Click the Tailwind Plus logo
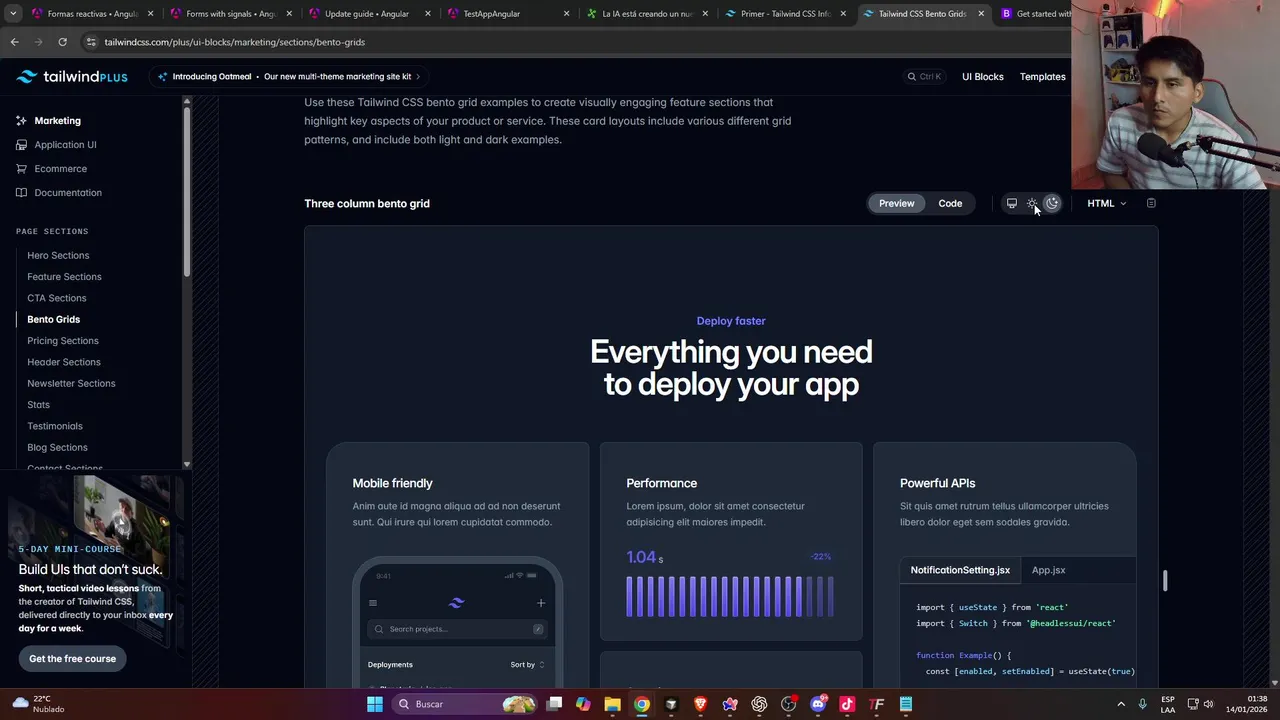 72,77
